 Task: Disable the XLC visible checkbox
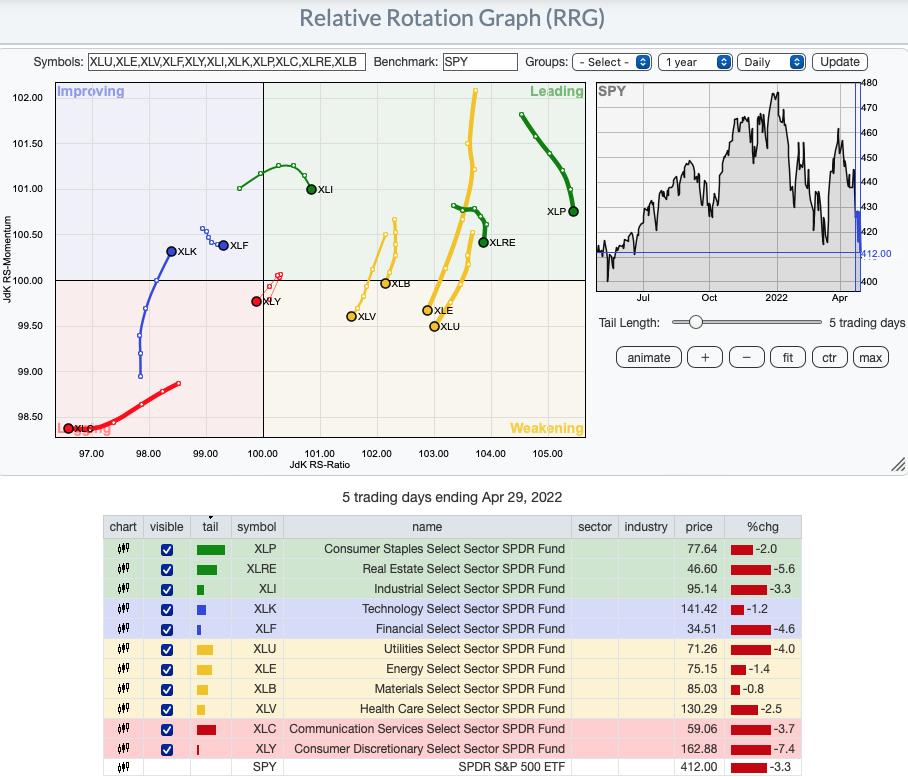point(167,729)
